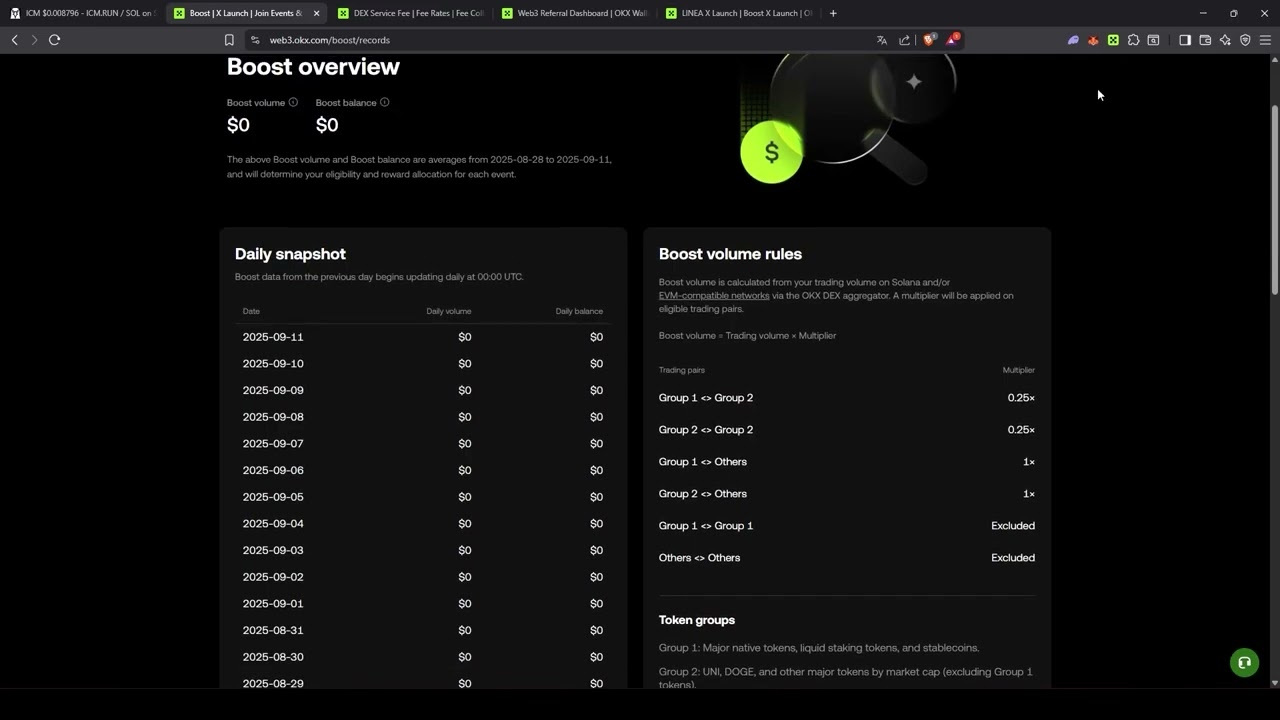
Task: Open the green support headset button
Action: 1244,662
